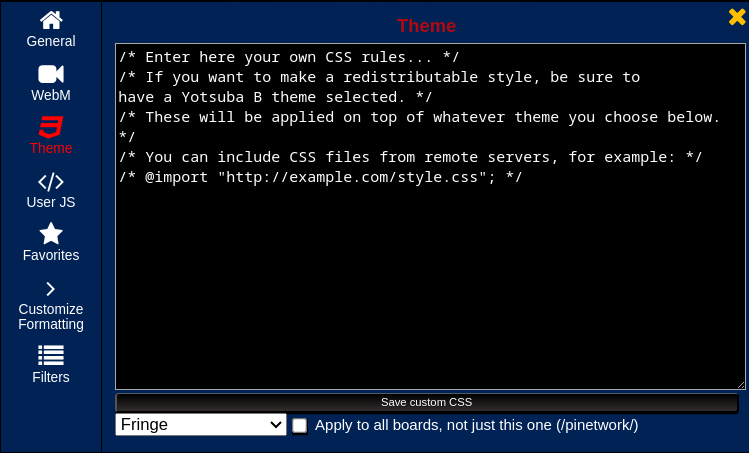The width and height of the screenshot is (749, 453).
Task: Open the General settings home icon
Action: [x=51, y=20]
